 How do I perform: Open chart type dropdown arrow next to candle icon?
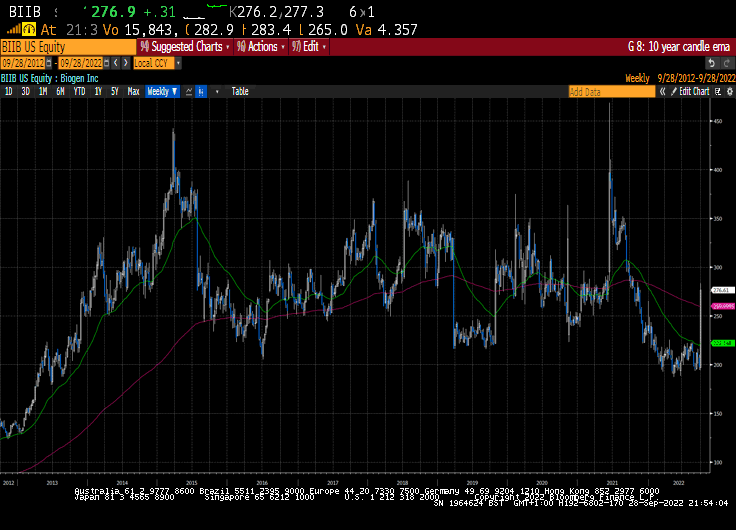point(217,92)
